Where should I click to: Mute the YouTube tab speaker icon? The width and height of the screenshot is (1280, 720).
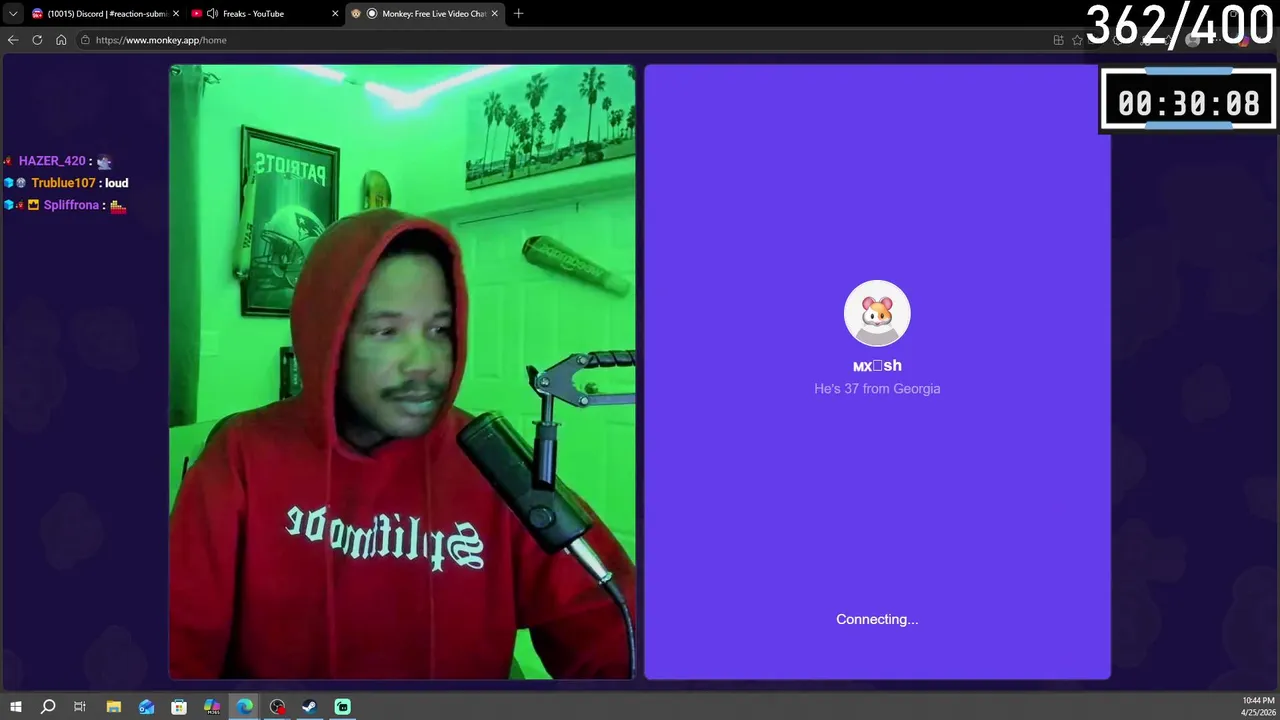[212, 14]
